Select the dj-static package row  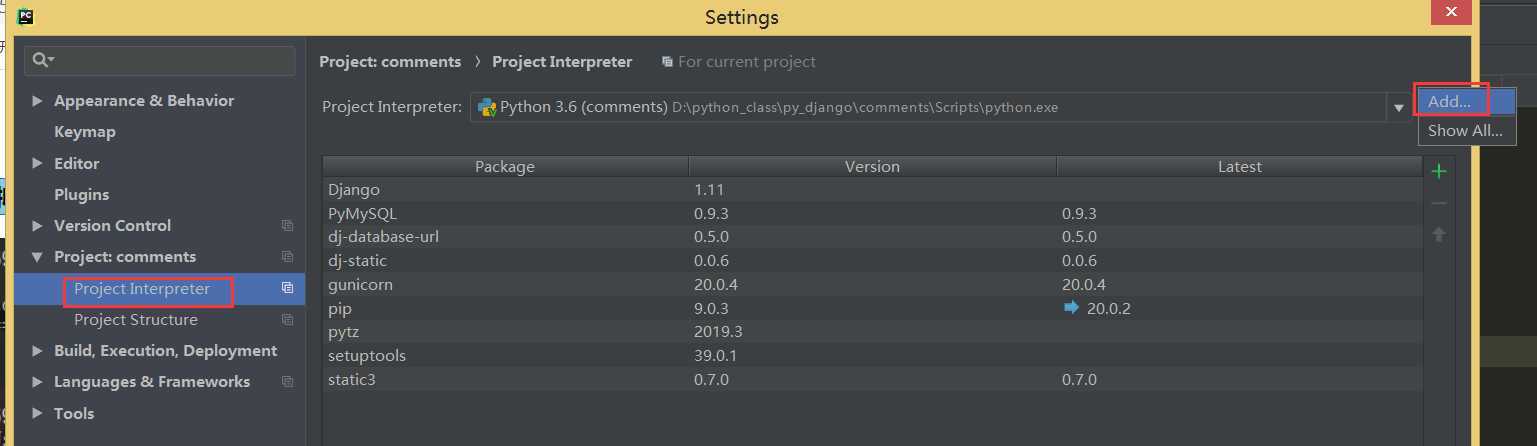873,261
